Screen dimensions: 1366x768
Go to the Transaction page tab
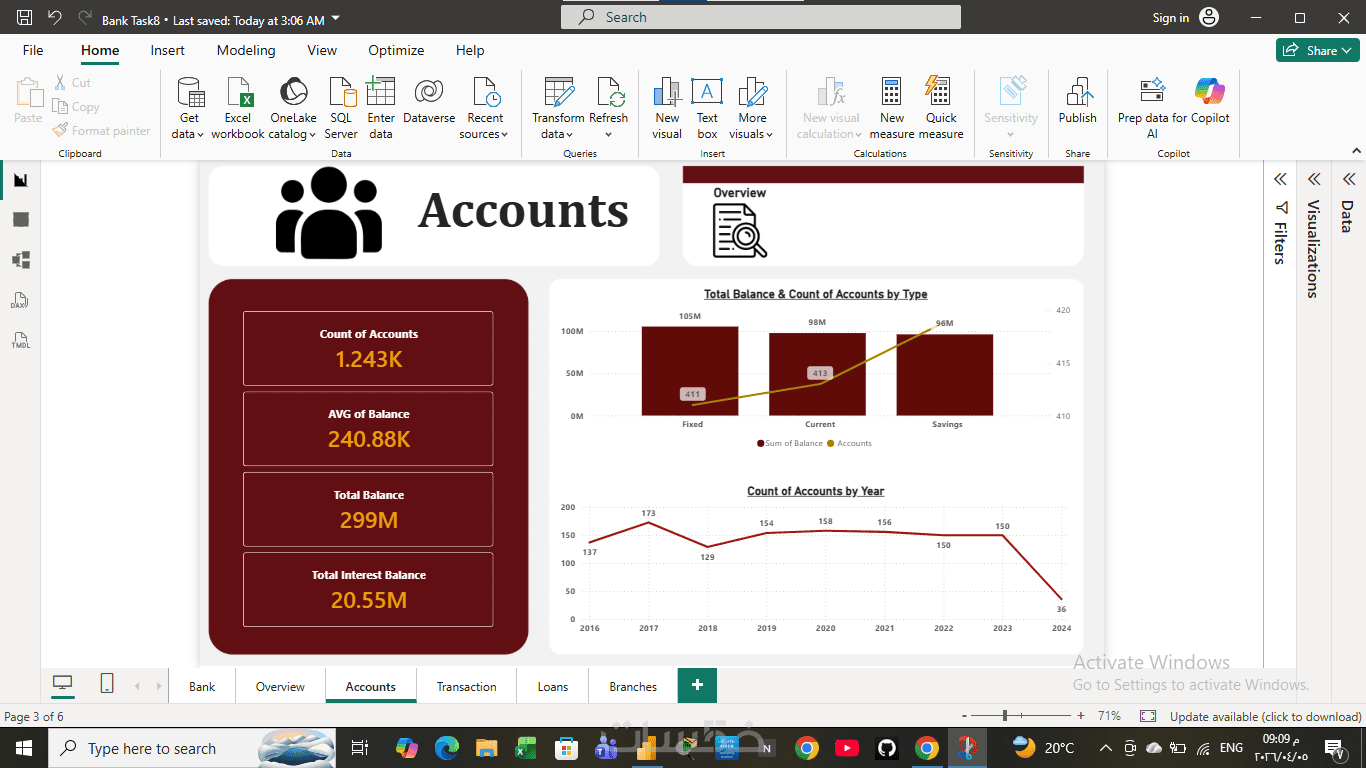[x=466, y=686]
